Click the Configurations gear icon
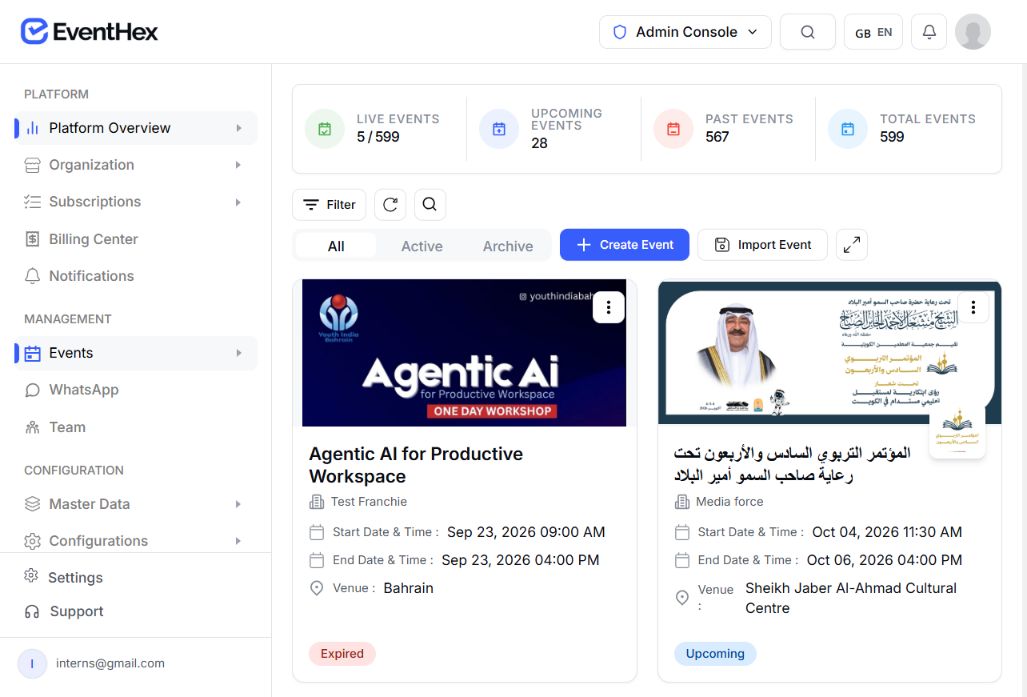The image size is (1027, 697). (x=32, y=541)
